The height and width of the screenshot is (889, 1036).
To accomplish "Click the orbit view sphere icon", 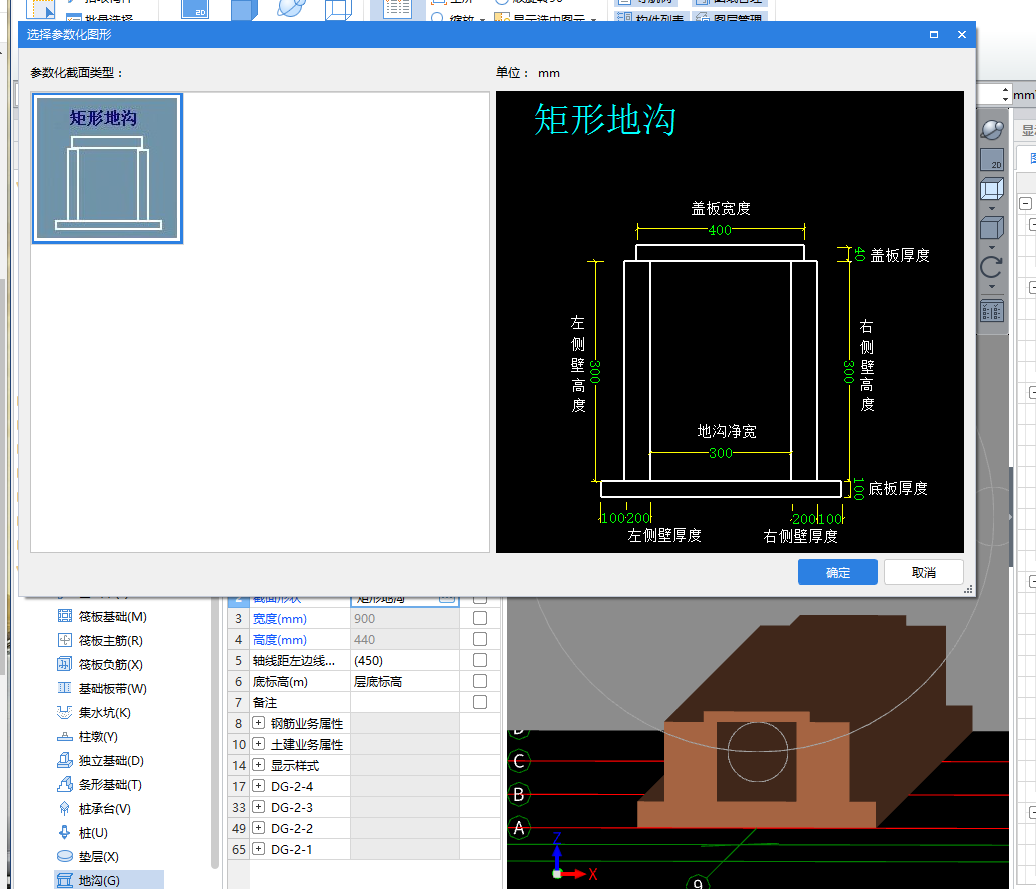I will click(x=992, y=129).
